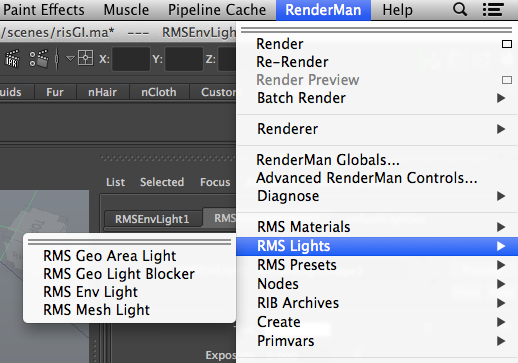Screen dimensions: 518x363
Task: Expand the RMS Presets submenu
Action: coord(377,265)
